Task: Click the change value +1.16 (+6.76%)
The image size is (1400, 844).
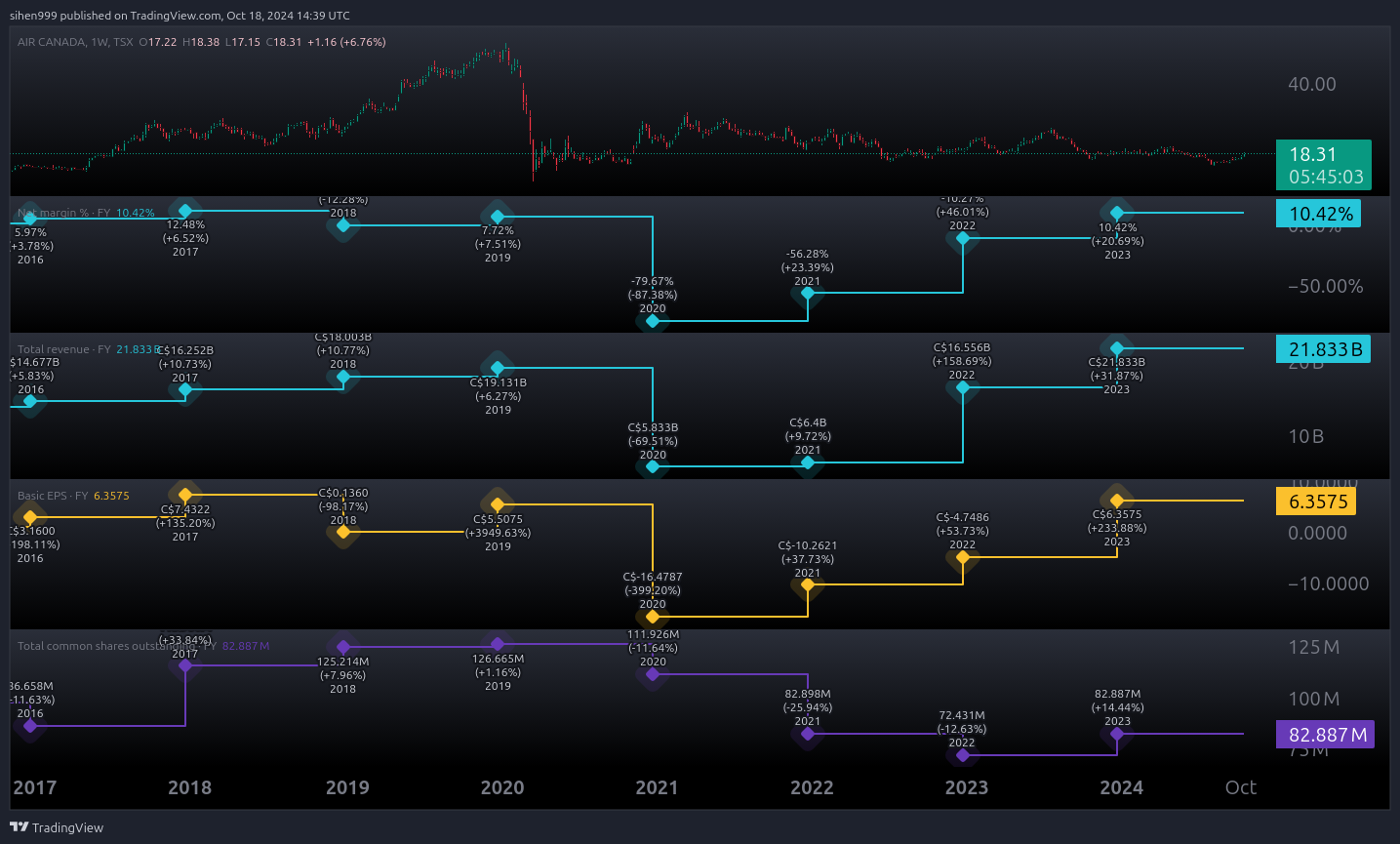Action: click(346, 42)
